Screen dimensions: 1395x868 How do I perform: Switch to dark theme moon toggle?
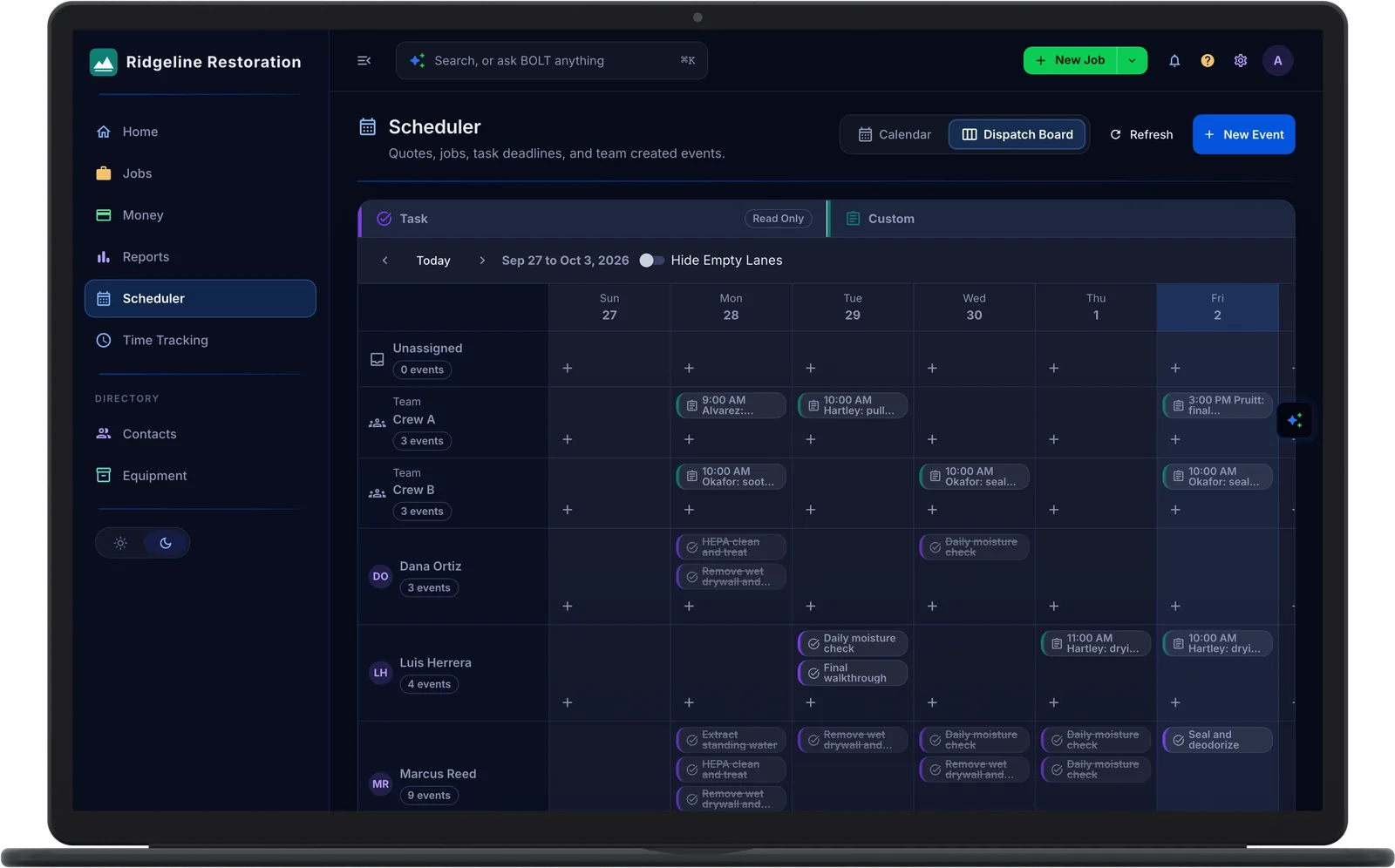click(166, 543)
